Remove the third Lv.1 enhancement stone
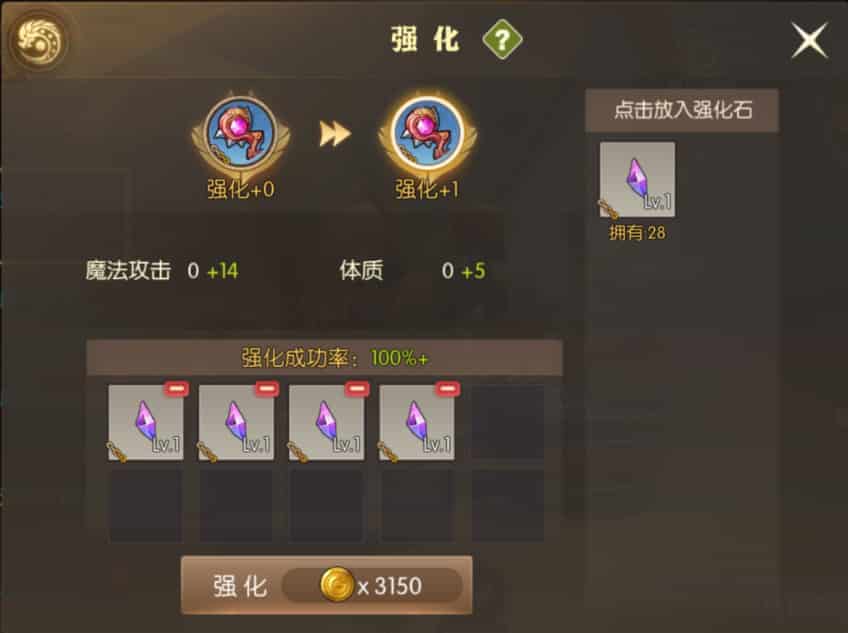848x633 pixels. click(357, 388)
